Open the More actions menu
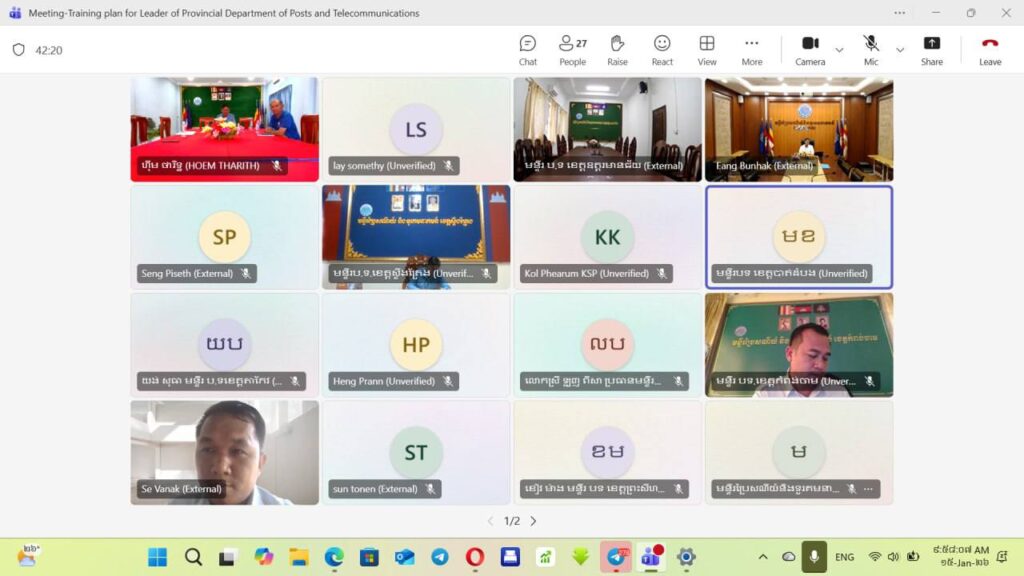 click(x=752, y=50)
